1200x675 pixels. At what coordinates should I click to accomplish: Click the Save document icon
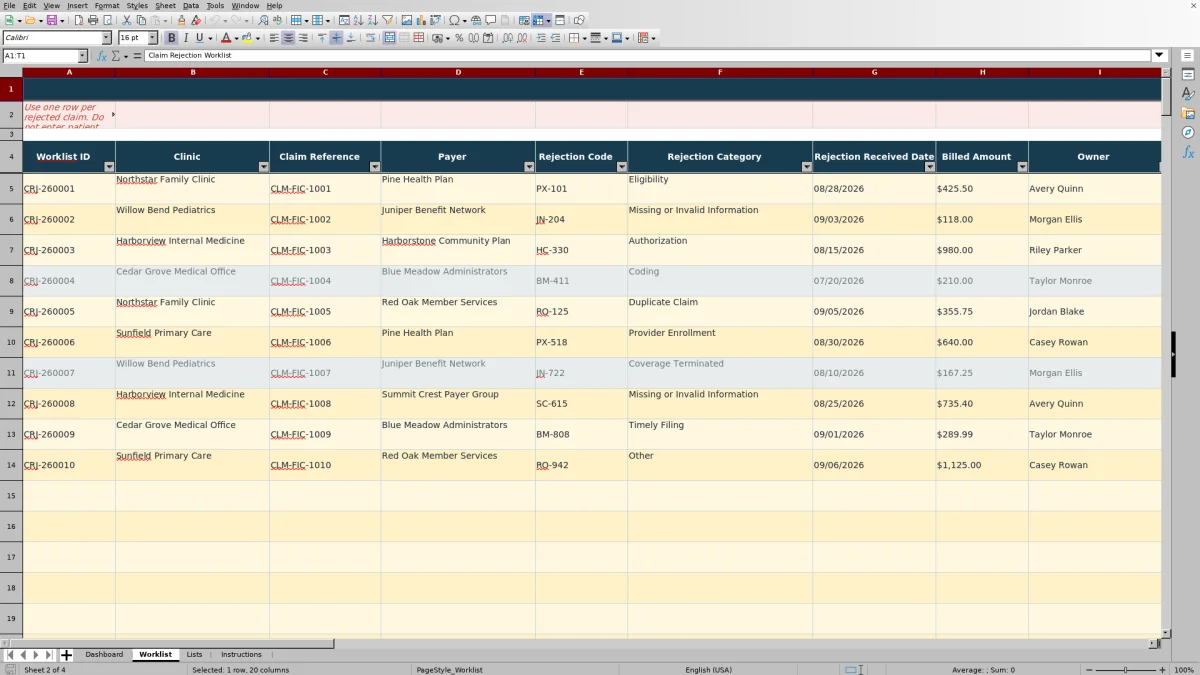tap(50, 20)
